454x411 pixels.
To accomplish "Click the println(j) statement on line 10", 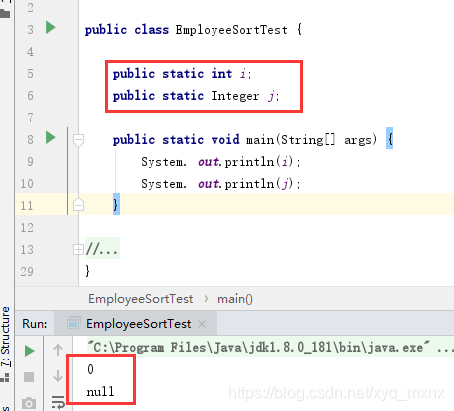I will coord(221,184).
